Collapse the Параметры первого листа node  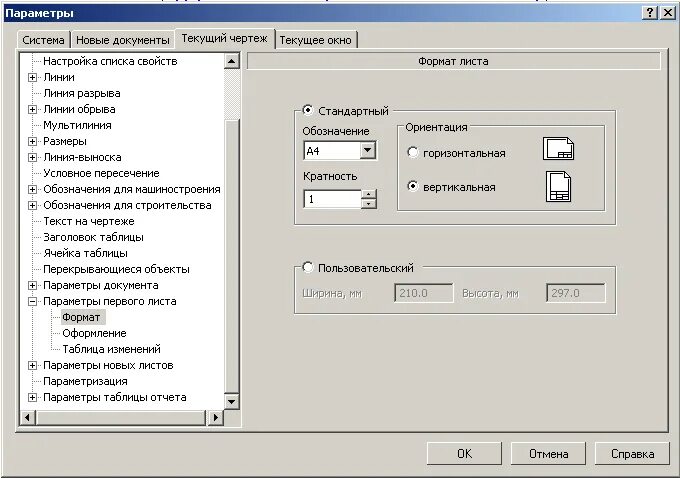click(32, 301)
